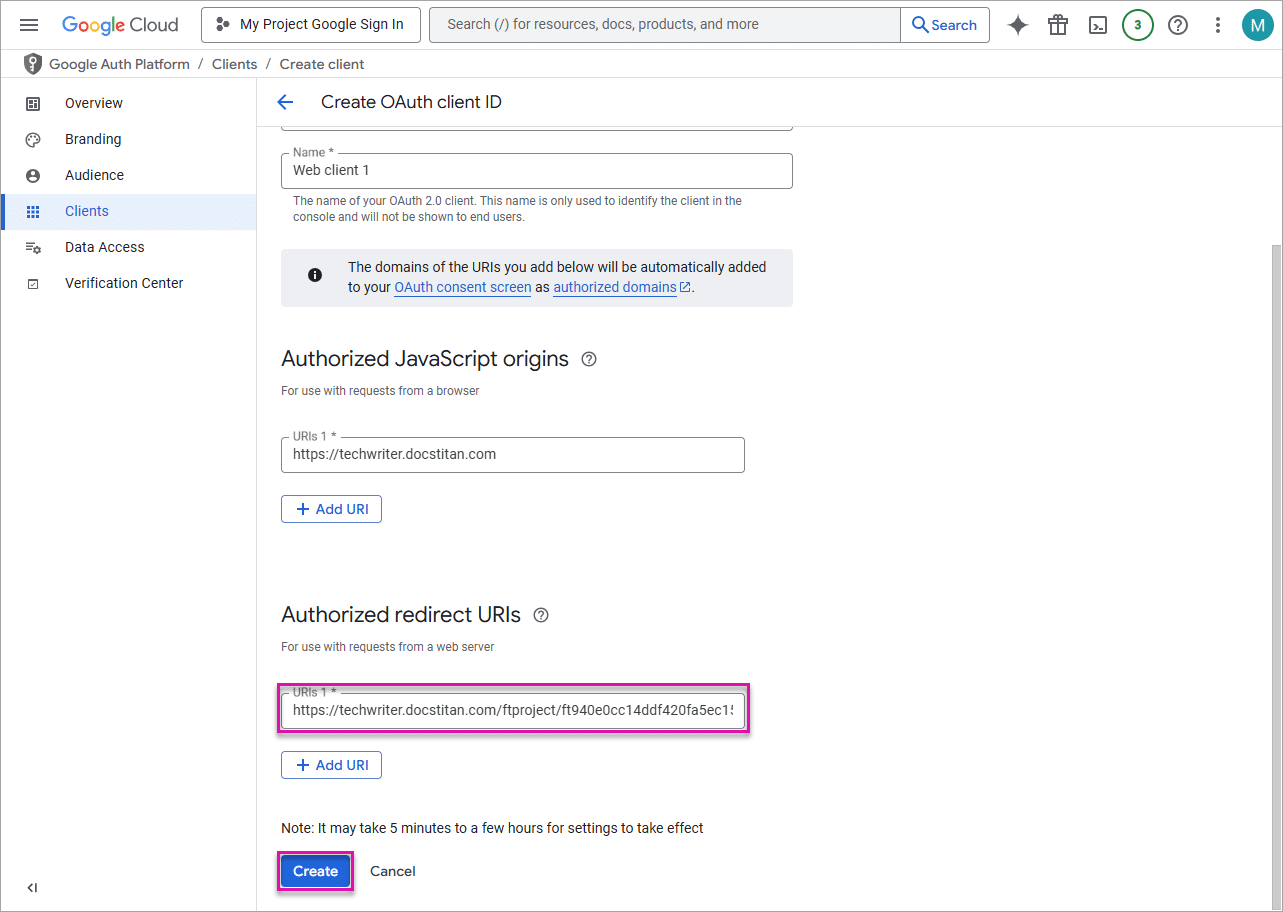1283x912 pixels.
Task: Click the Name field containing Web client 1
Action: click(x=537, y=171)
